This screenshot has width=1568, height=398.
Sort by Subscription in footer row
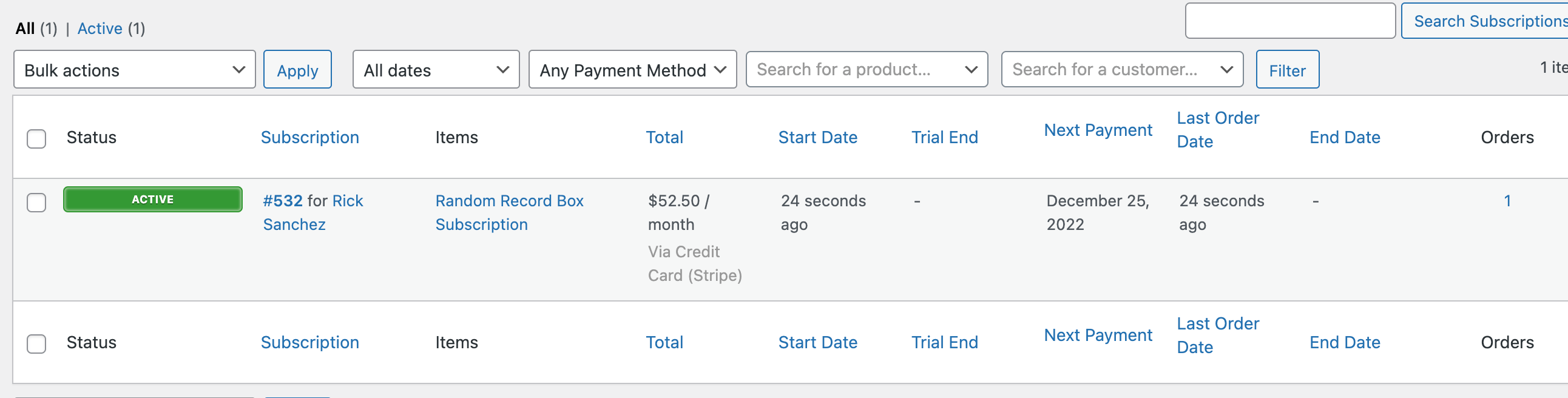(x=310, y=343)
